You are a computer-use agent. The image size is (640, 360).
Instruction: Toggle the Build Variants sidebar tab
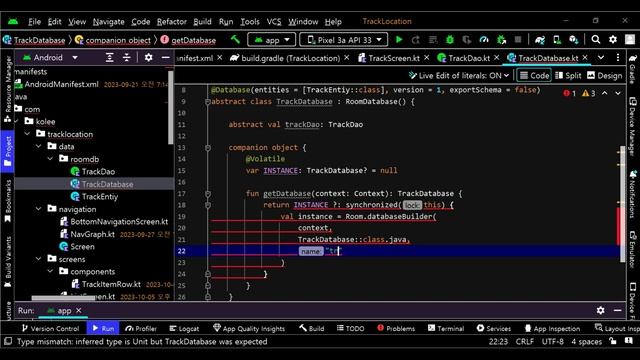pos(8,262)
